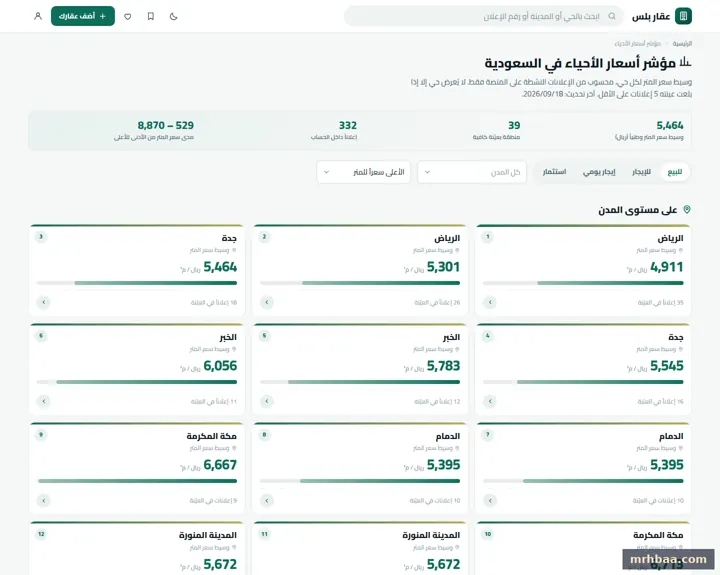
Task: Open the كل المدن city dropdown
Action: tap(472, 172)
